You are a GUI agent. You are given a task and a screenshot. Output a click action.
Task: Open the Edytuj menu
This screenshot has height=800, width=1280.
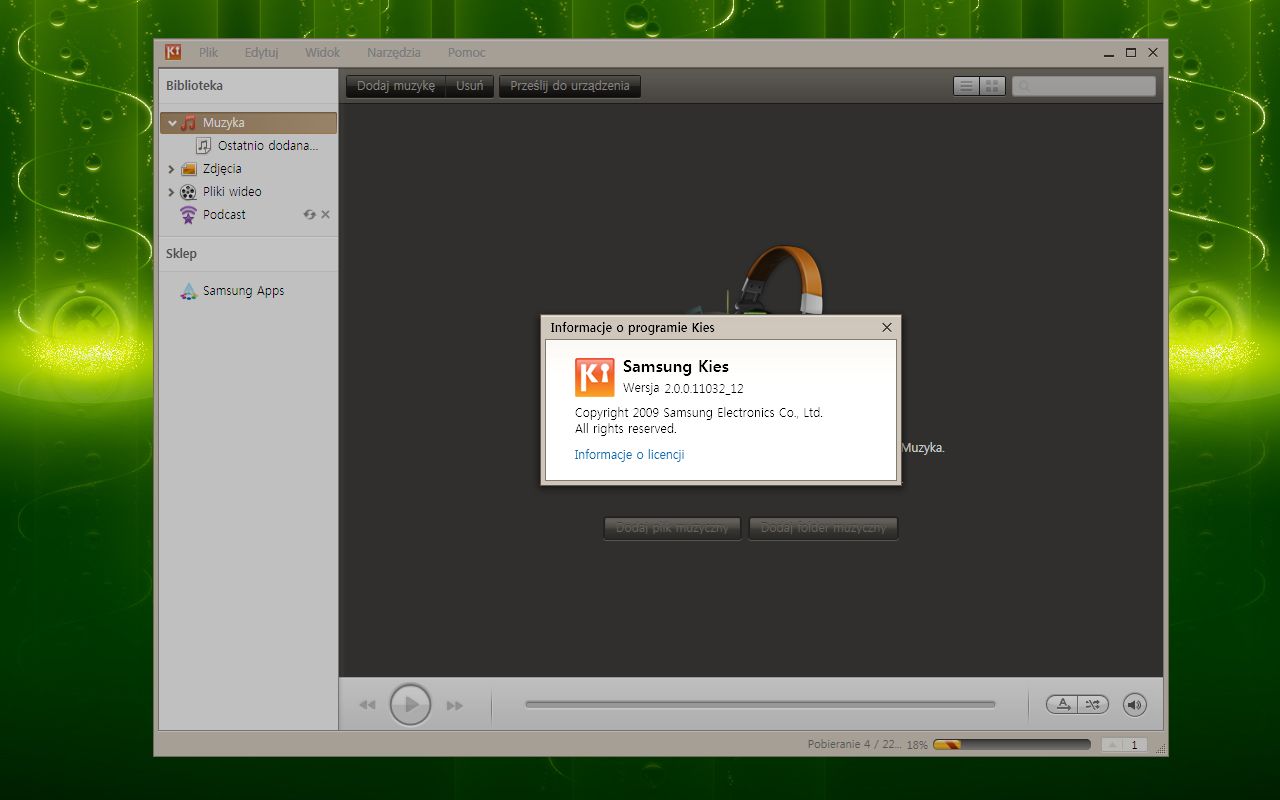(x=261, y=53)
